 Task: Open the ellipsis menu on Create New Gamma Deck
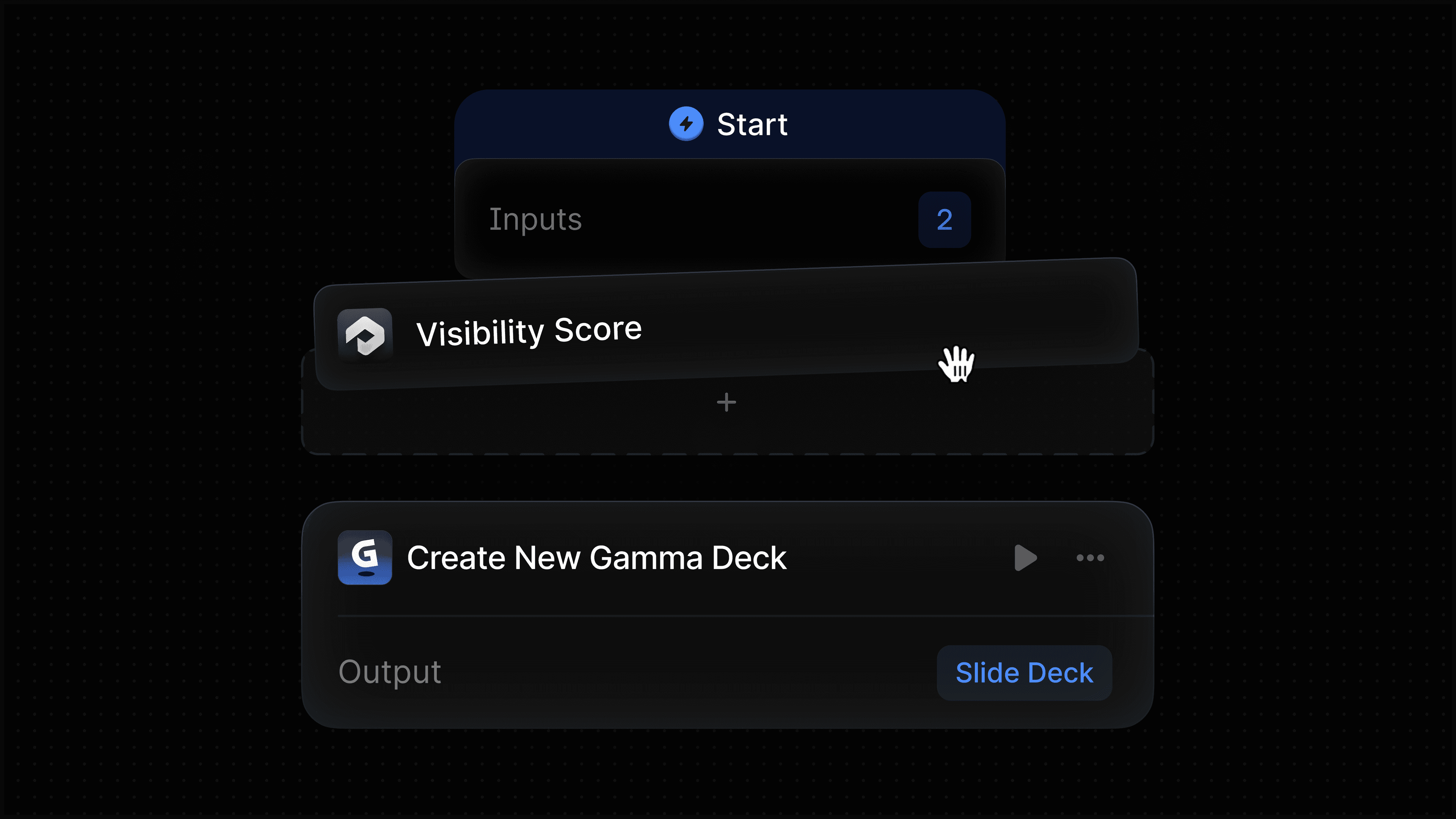(x=1090, y=558)
